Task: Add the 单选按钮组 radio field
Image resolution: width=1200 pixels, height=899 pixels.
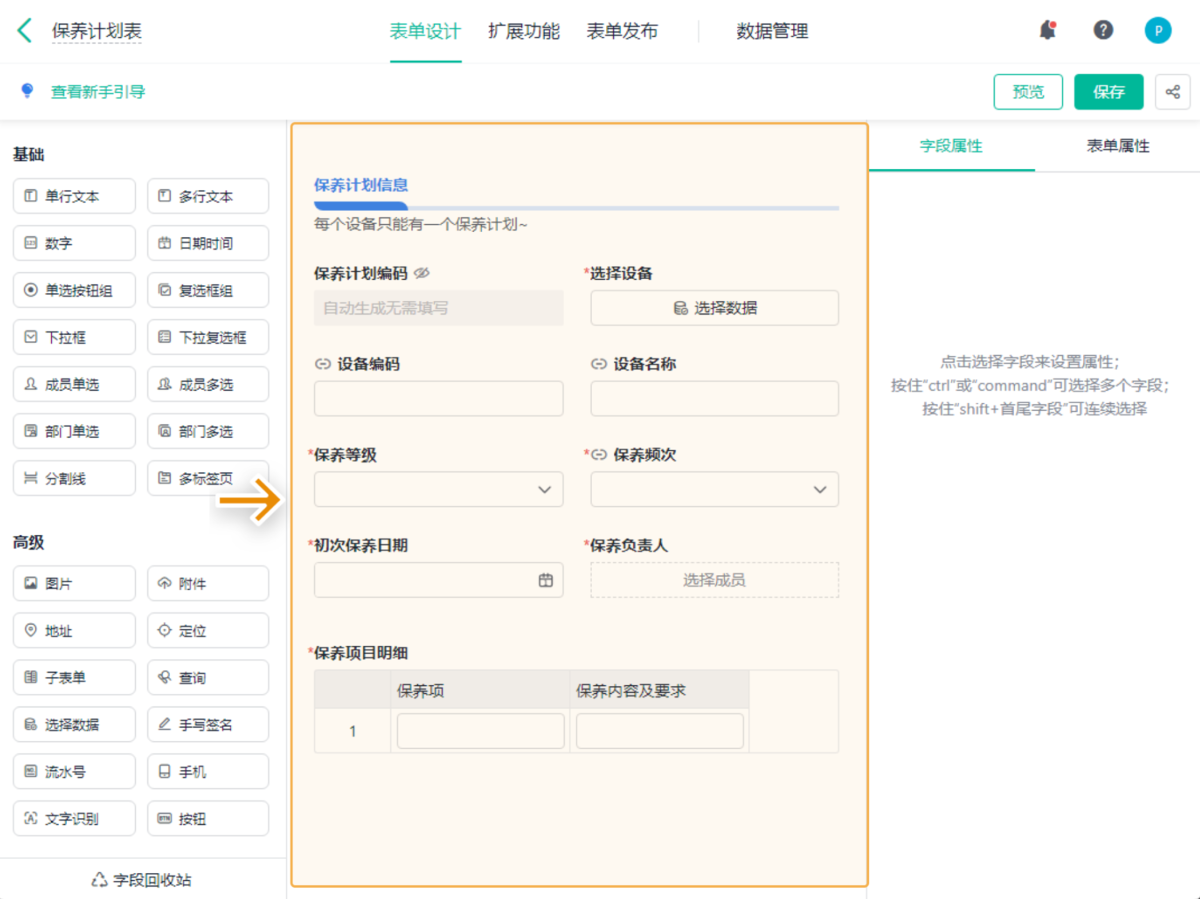Action: 74,291
